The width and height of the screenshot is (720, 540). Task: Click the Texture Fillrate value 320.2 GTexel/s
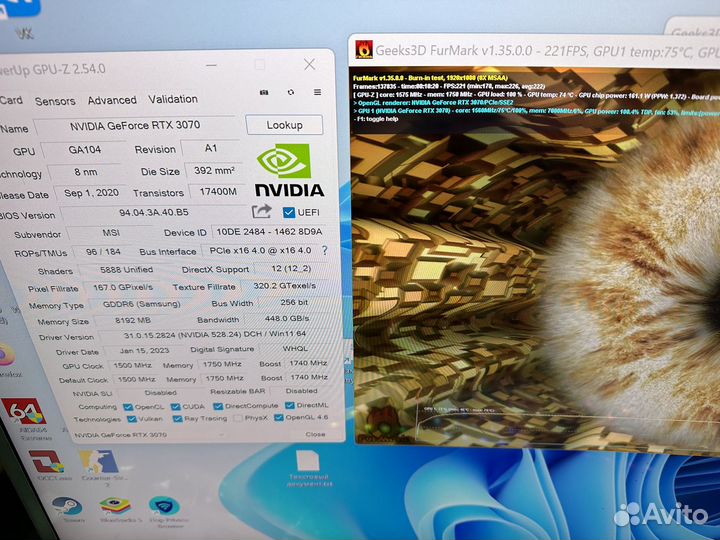(285, 286)
